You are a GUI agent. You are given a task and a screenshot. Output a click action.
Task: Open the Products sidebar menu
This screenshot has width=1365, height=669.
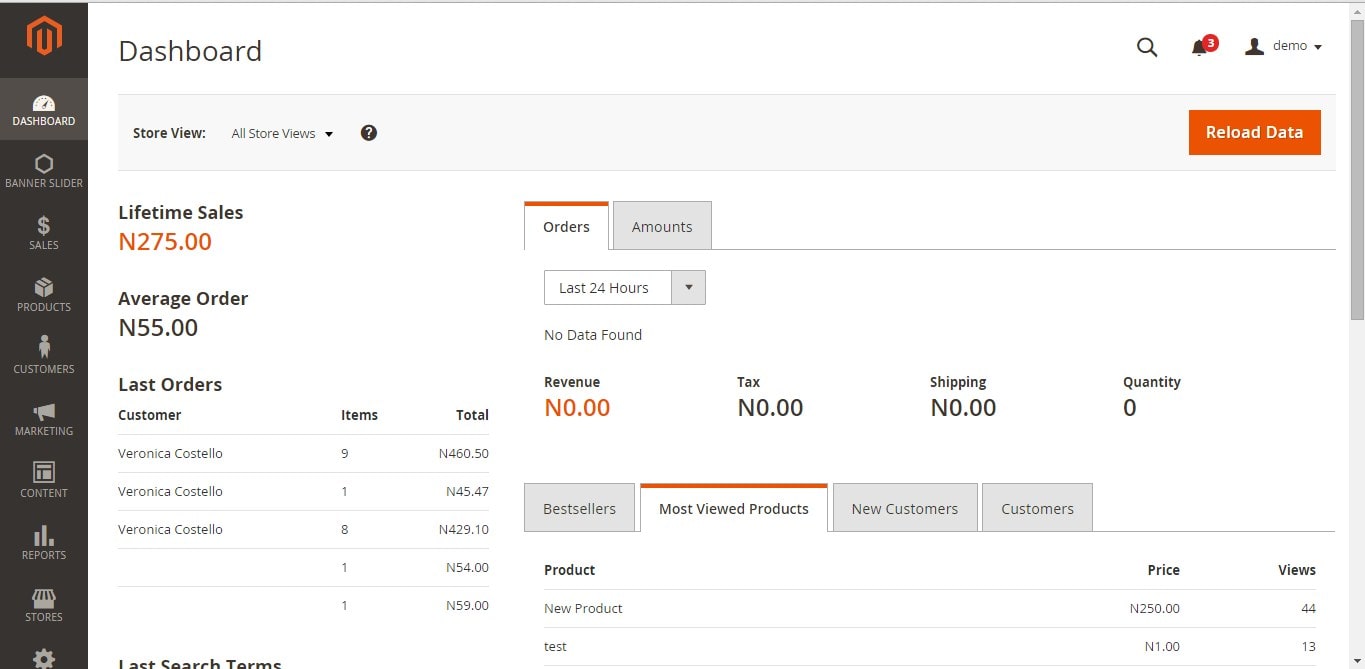tap(44, 296)
